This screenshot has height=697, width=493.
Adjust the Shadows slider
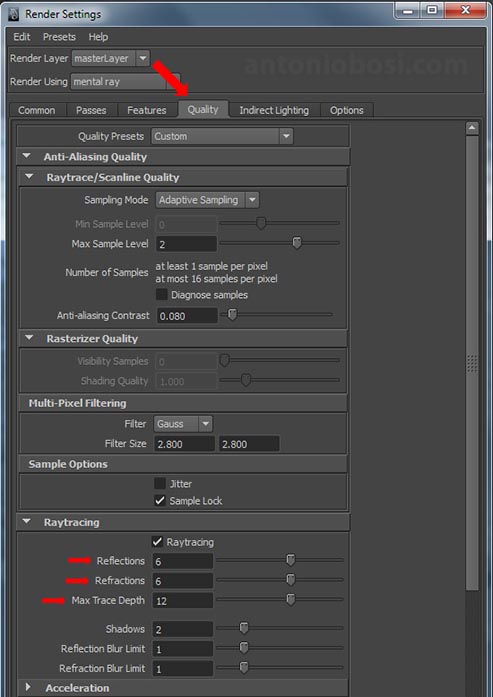click(x=244, y=628)
